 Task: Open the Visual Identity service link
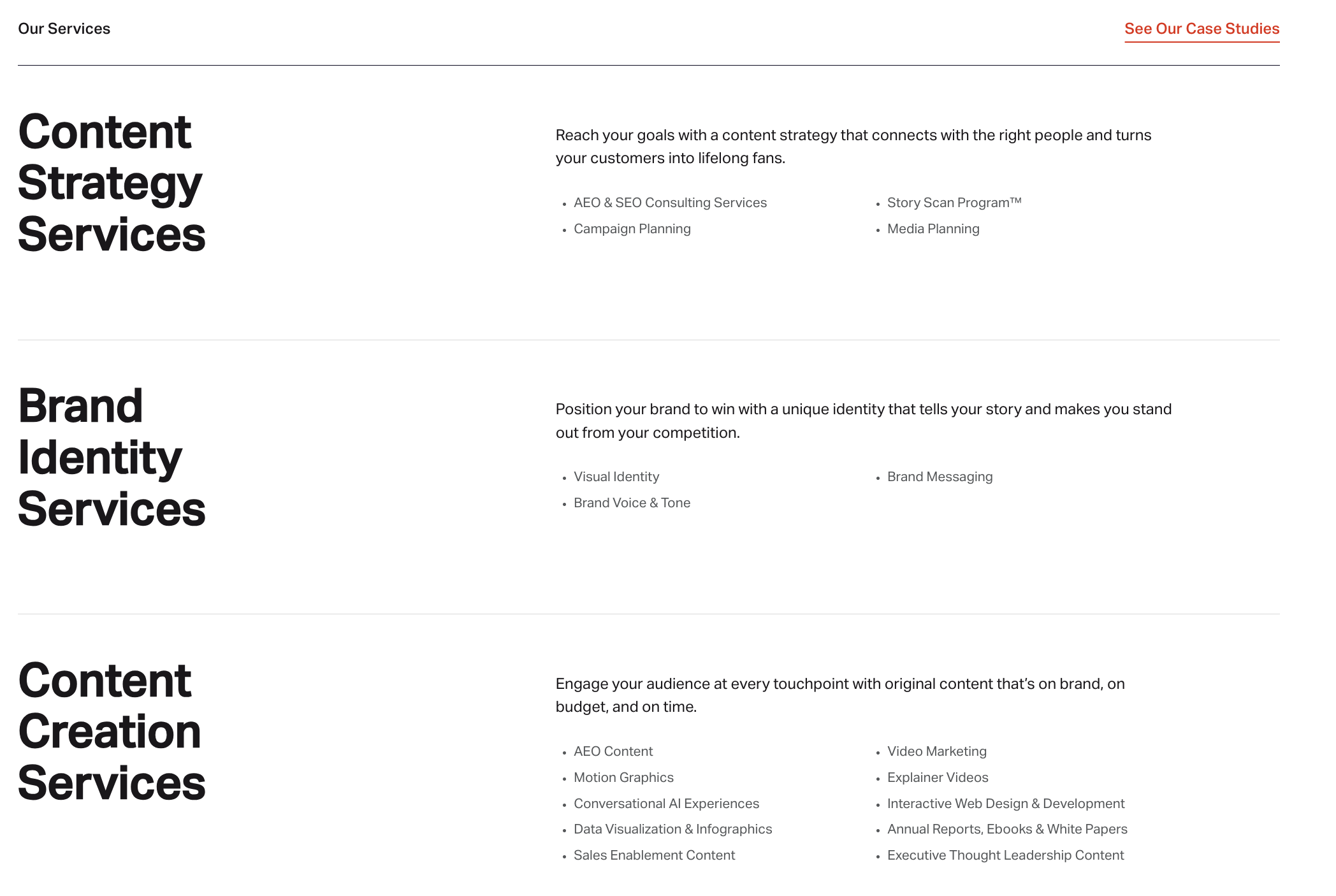[x=616, y=477]
